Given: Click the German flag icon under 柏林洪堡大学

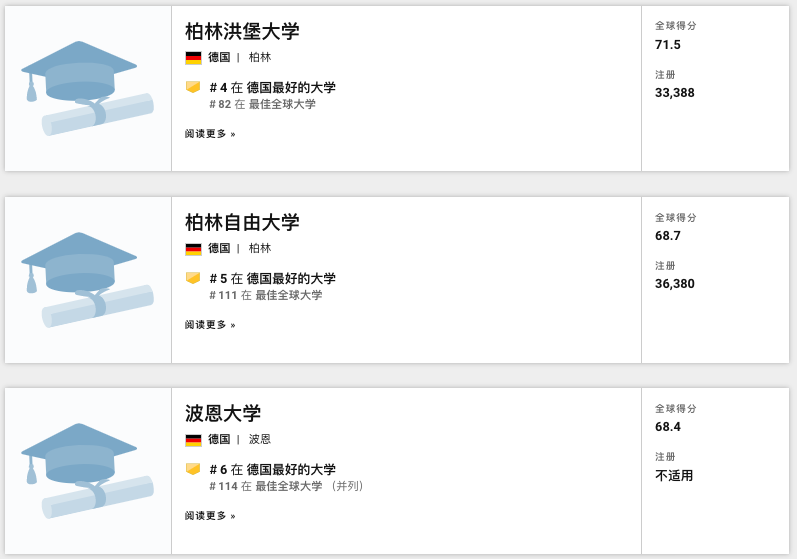Looking at the screenshot, I should click(x=193, y=58).
